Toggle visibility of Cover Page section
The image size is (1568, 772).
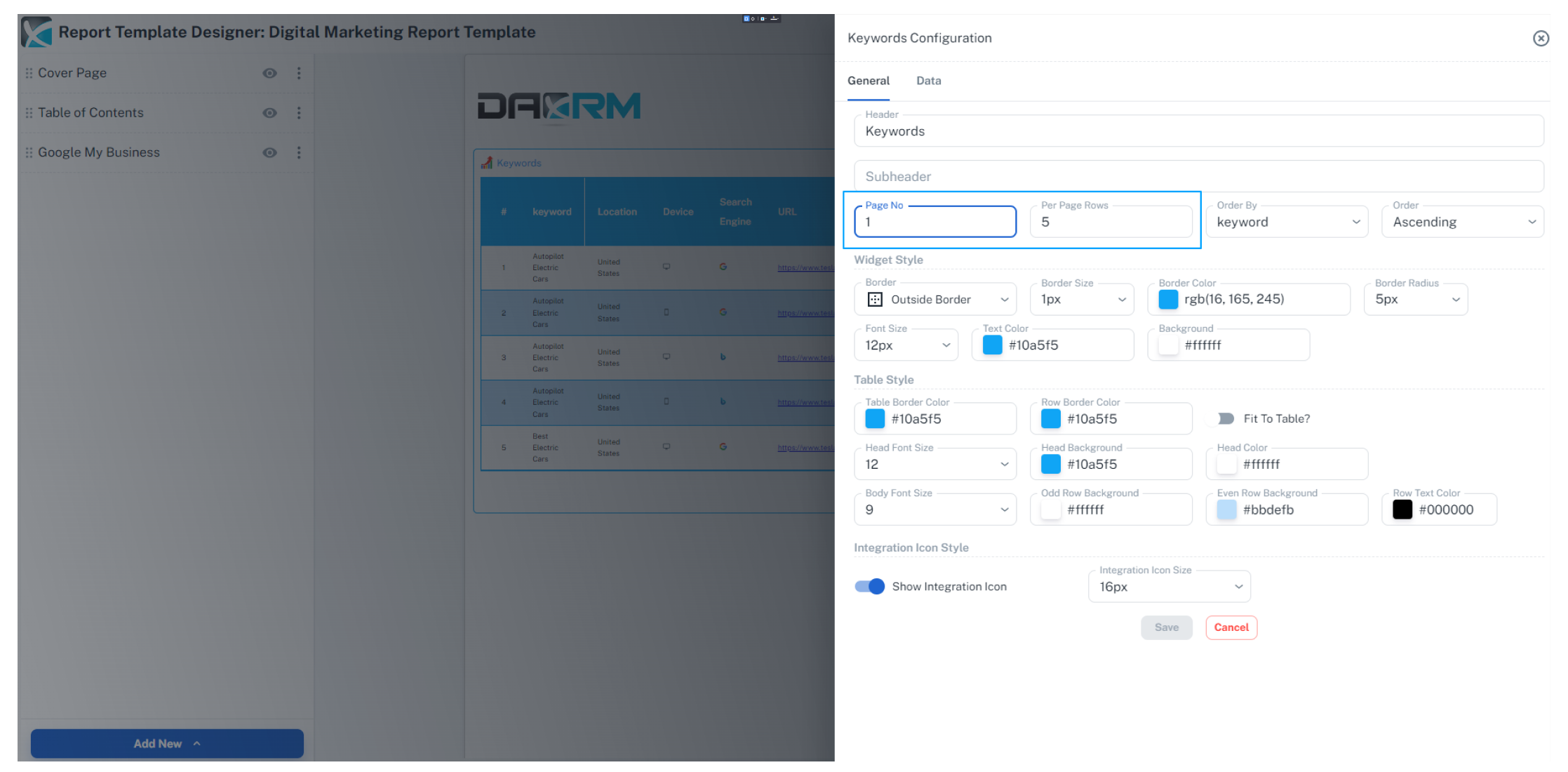[x=269, y=73]
